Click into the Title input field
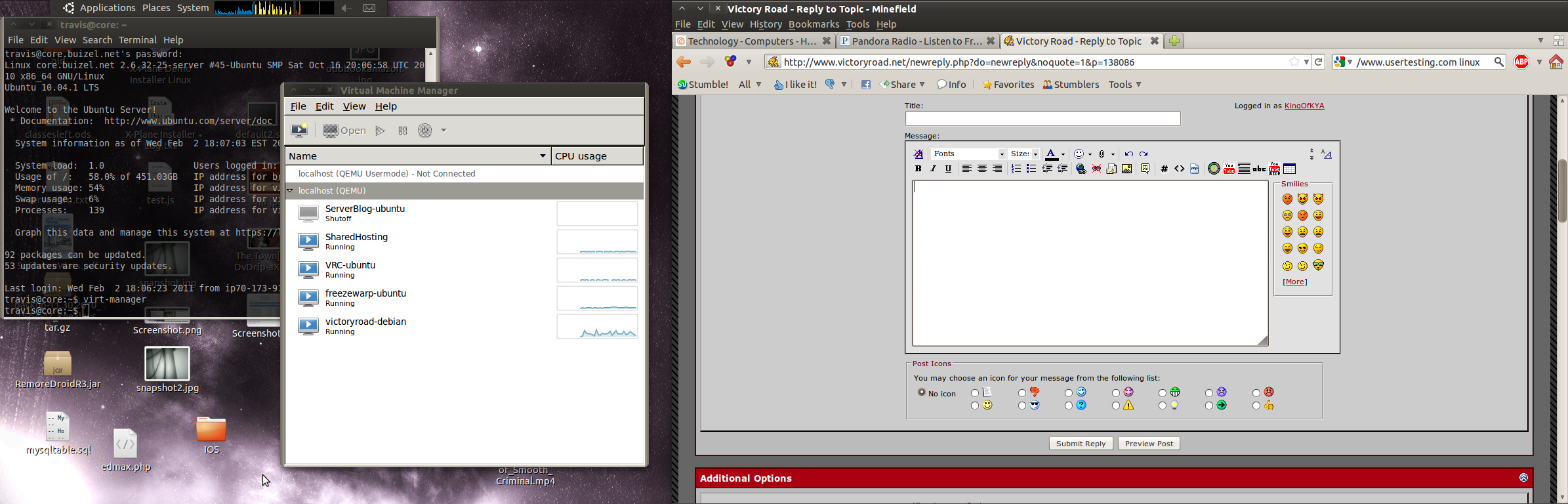 (x=1042, y=119)
